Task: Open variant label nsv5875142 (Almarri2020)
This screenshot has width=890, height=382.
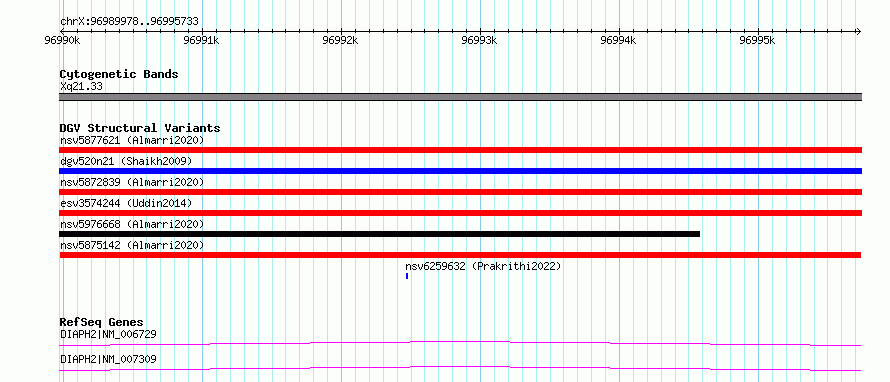Action: coord(132,245)
